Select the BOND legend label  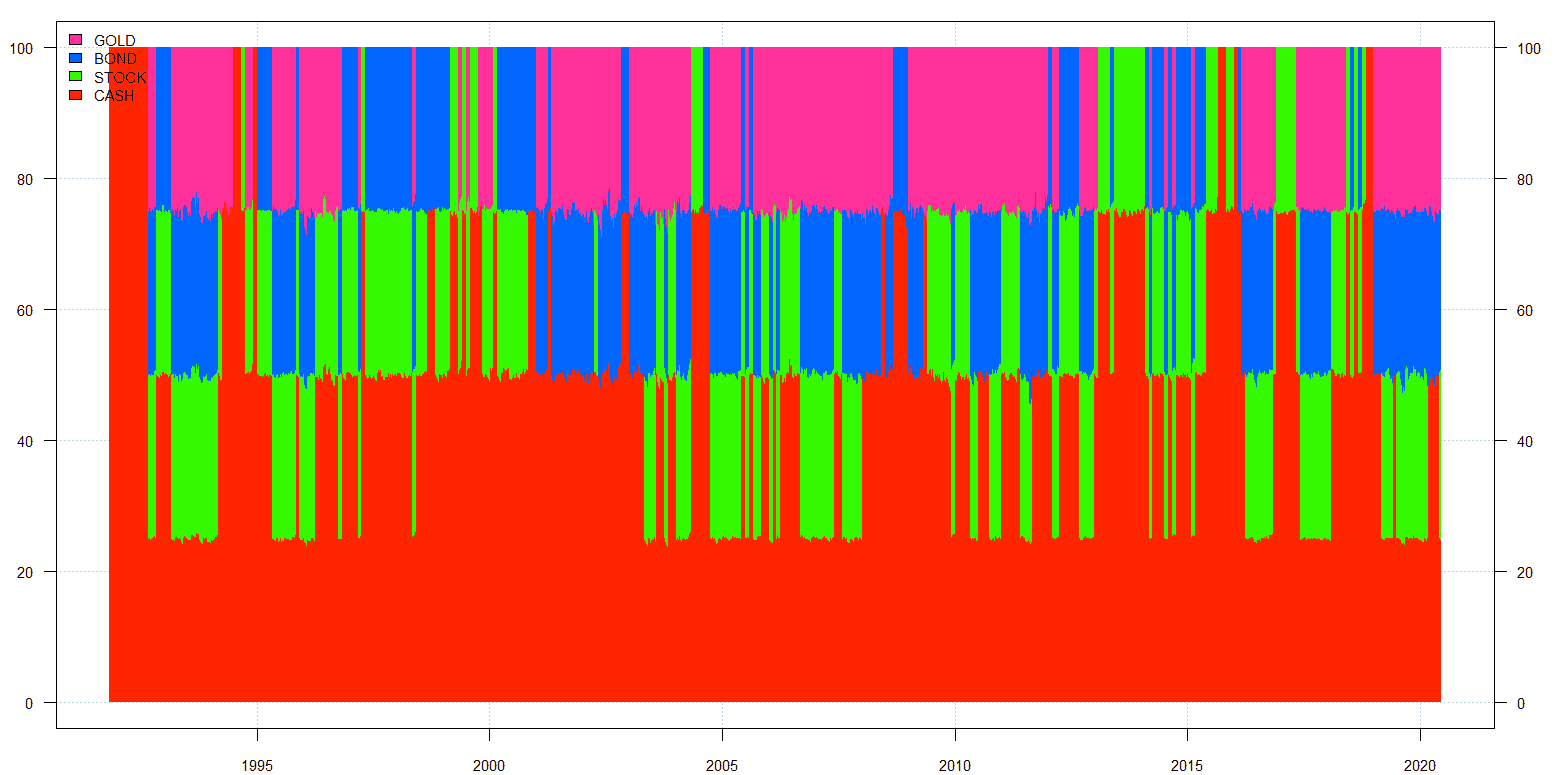(x=115, y=59)
